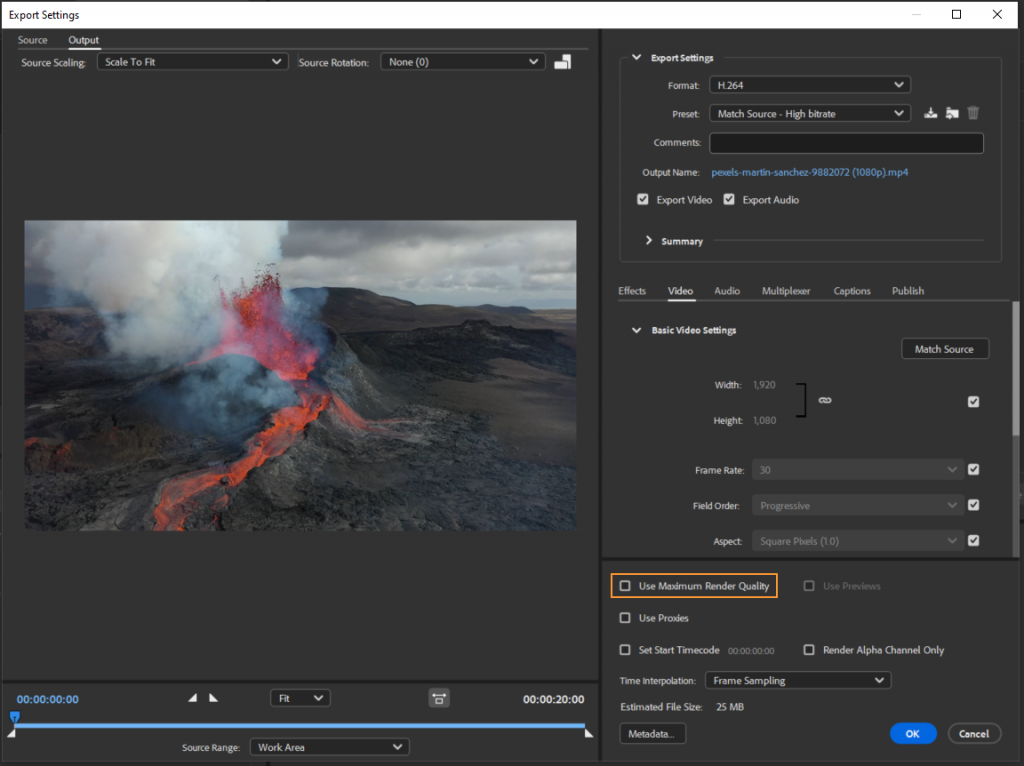The width and height of the screenshot is (1024, 766).
Task: Set an In point on the preview timeline
Action: [193, 698]
